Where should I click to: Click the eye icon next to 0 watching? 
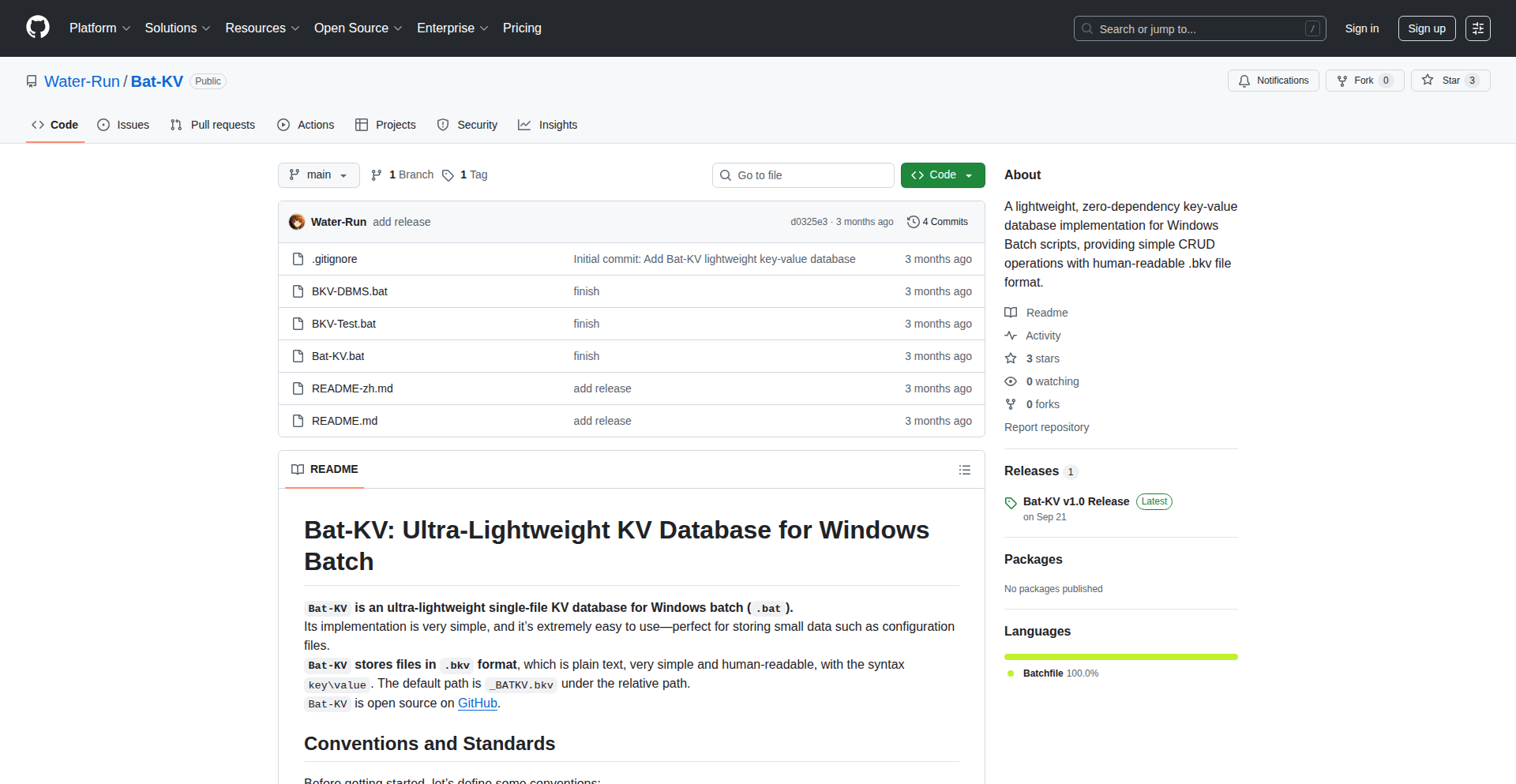click(x=1011, y=381)
